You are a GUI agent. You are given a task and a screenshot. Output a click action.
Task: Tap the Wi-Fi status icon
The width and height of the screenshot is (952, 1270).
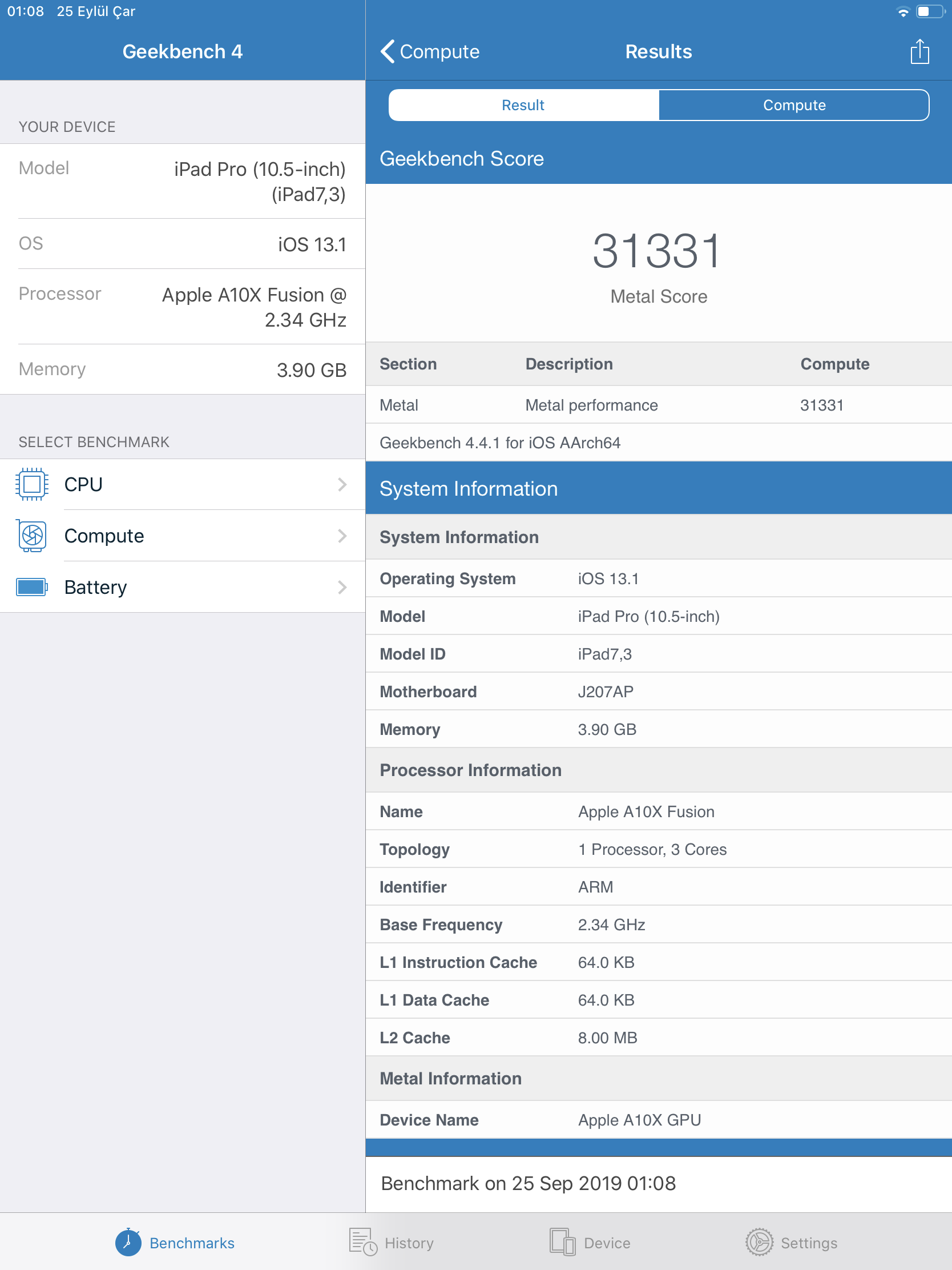click(x=903, y=11)
